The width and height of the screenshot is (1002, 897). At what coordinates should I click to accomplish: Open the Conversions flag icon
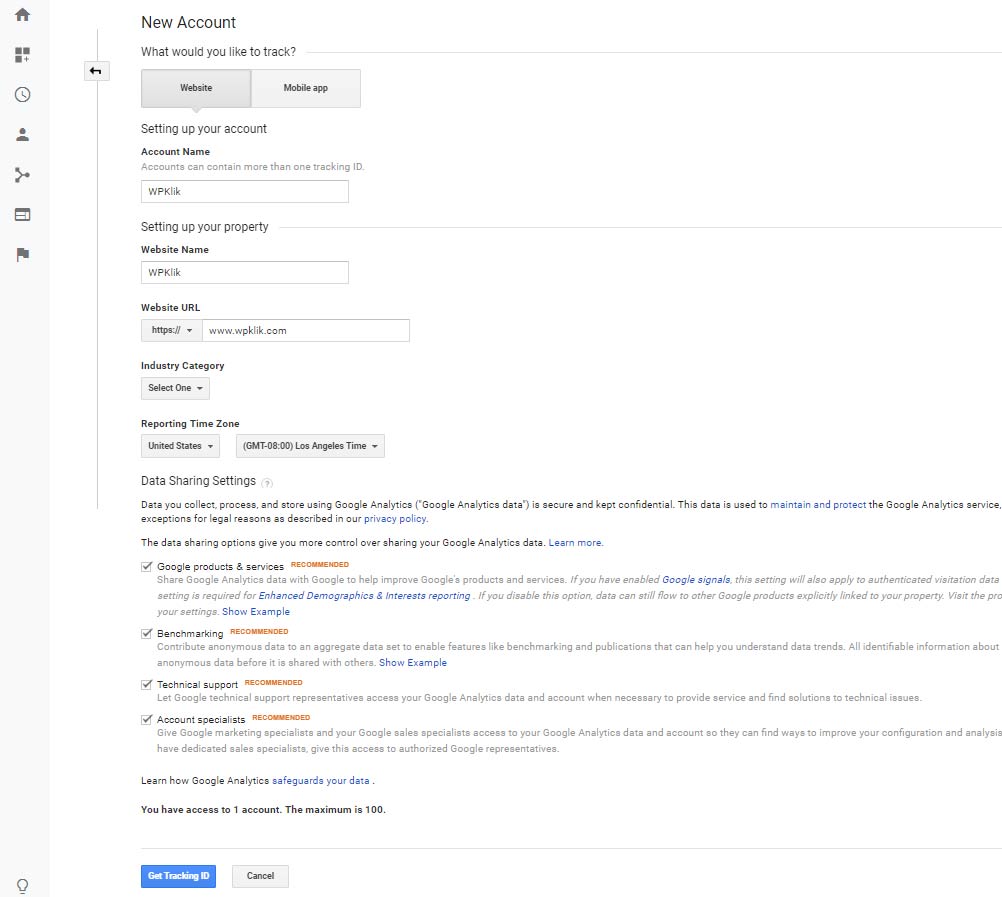pyautogui.click(x=22, y=254)
